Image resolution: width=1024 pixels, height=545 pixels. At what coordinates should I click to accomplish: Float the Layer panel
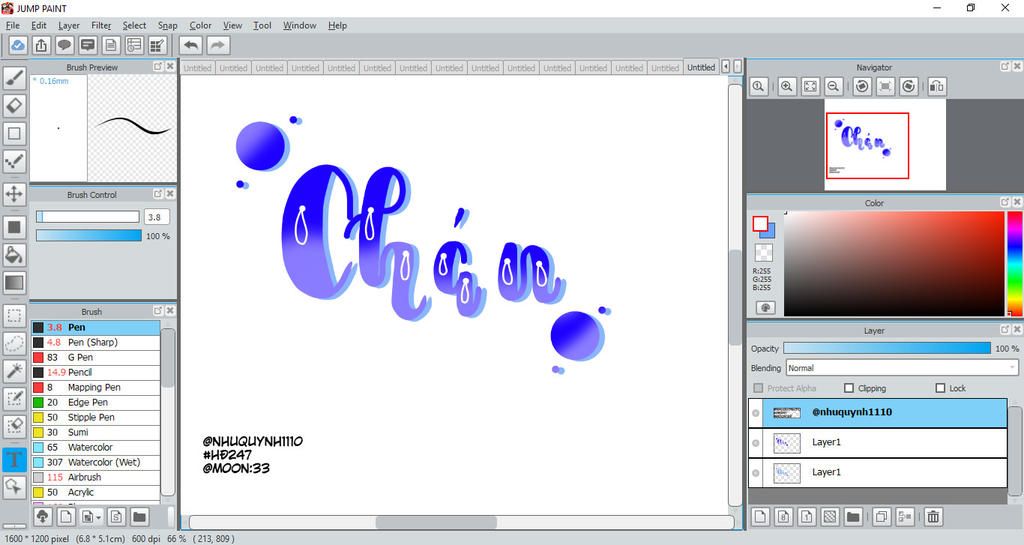click(1005, 330)
